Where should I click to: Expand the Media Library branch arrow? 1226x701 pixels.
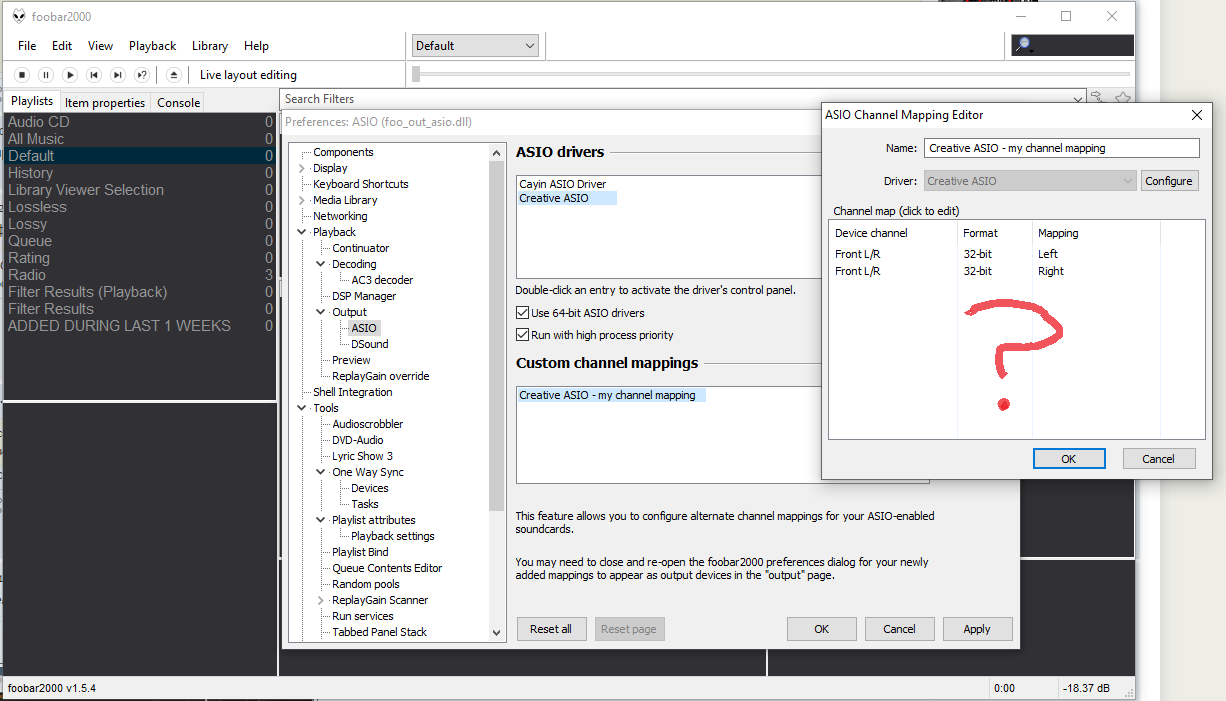click(302, 200)
